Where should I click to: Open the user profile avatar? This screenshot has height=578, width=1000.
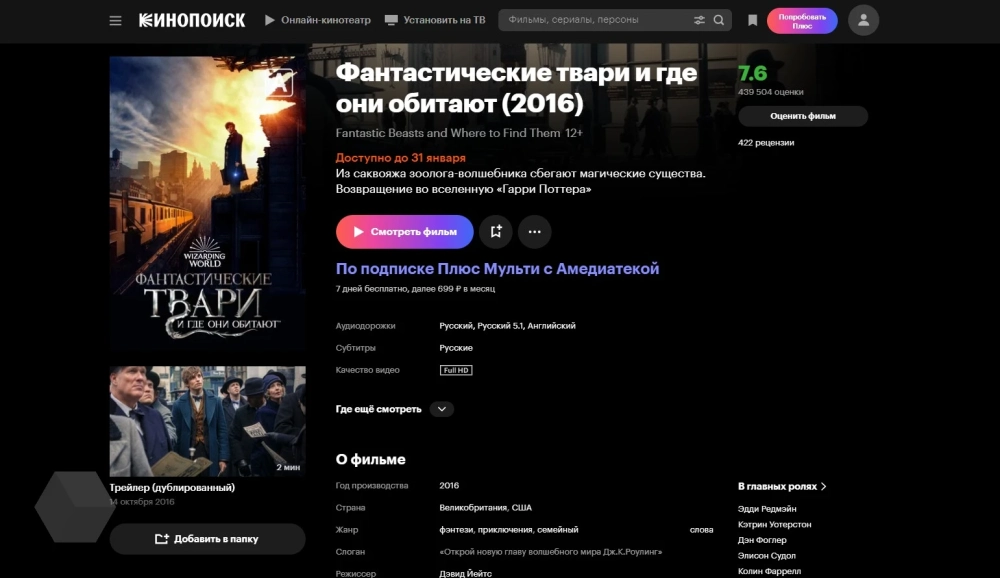pos(864,20)
